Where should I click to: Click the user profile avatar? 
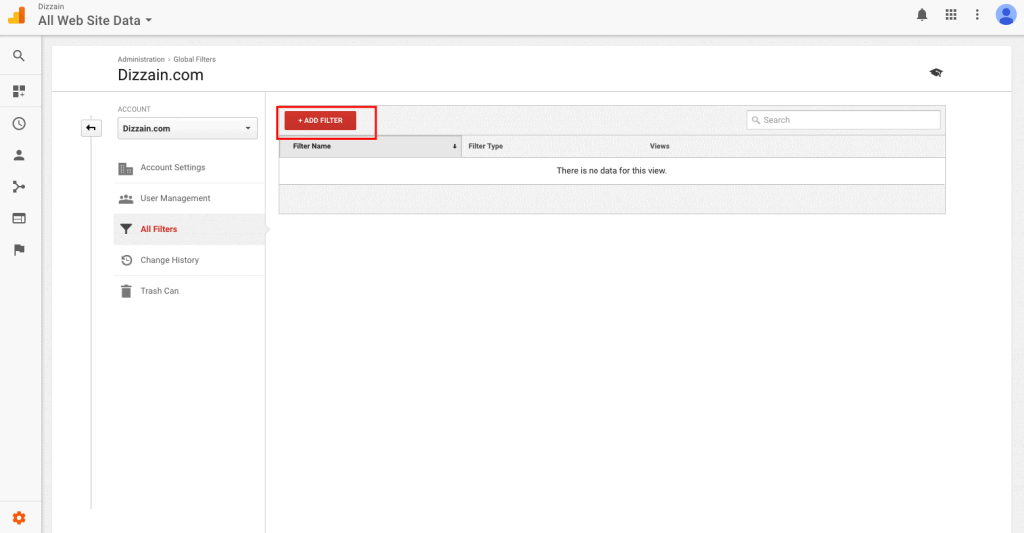(x=1005, y=15)
